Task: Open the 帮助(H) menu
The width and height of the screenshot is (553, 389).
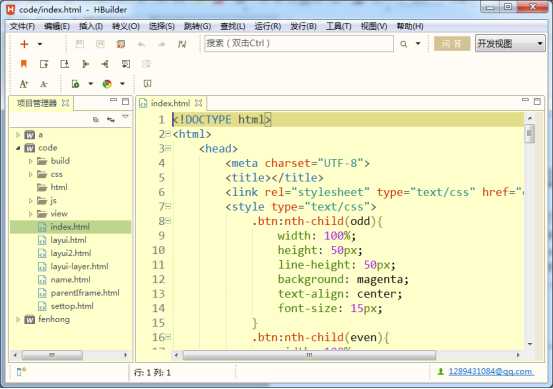Action: point(410,26)
